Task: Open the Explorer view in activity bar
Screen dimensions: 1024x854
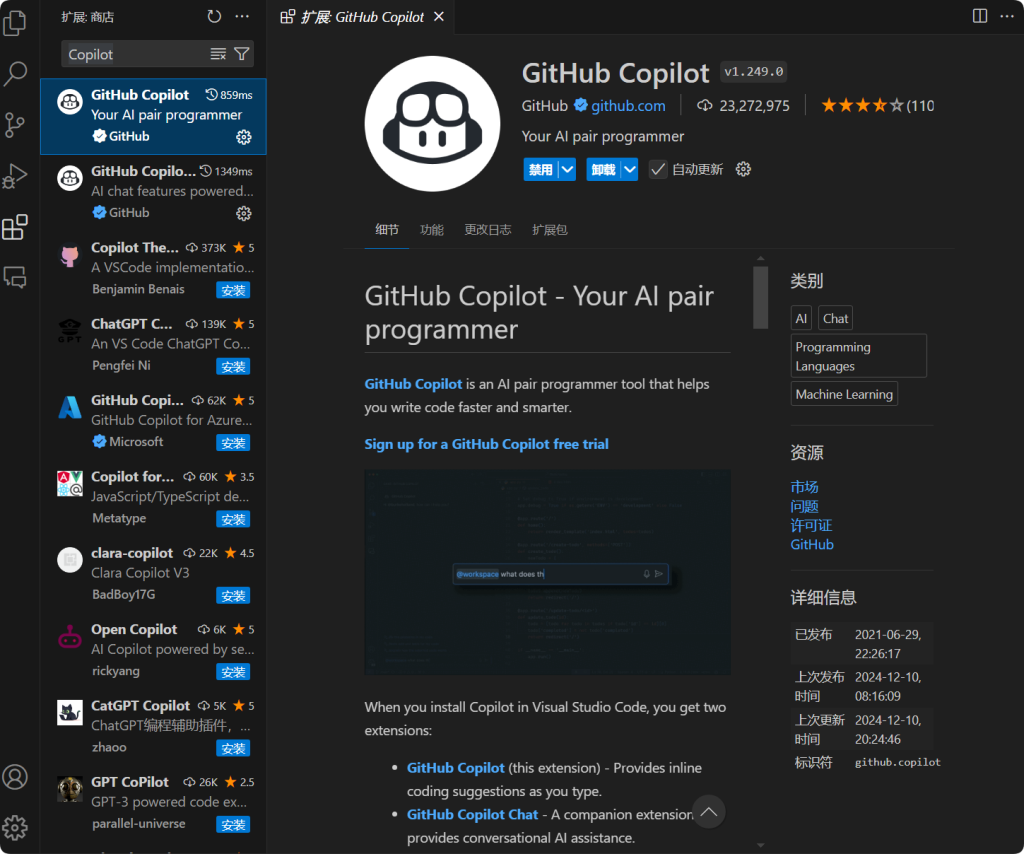Action: (x=15, y=23)
